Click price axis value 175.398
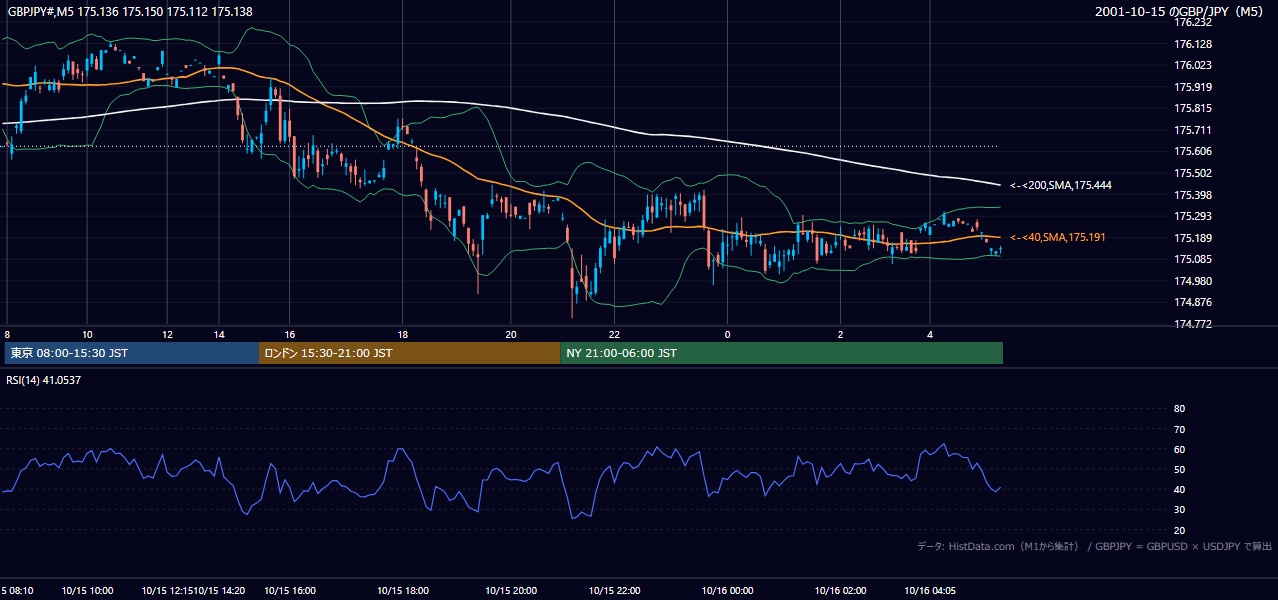 (x=1193, y=195)
